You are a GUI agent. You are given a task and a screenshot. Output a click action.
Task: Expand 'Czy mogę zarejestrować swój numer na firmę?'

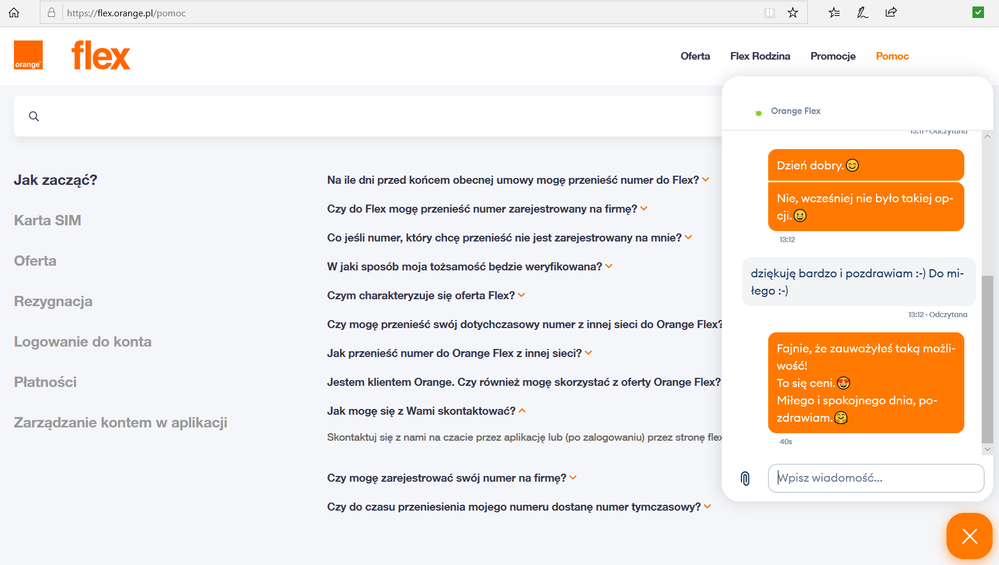[452, 478]
